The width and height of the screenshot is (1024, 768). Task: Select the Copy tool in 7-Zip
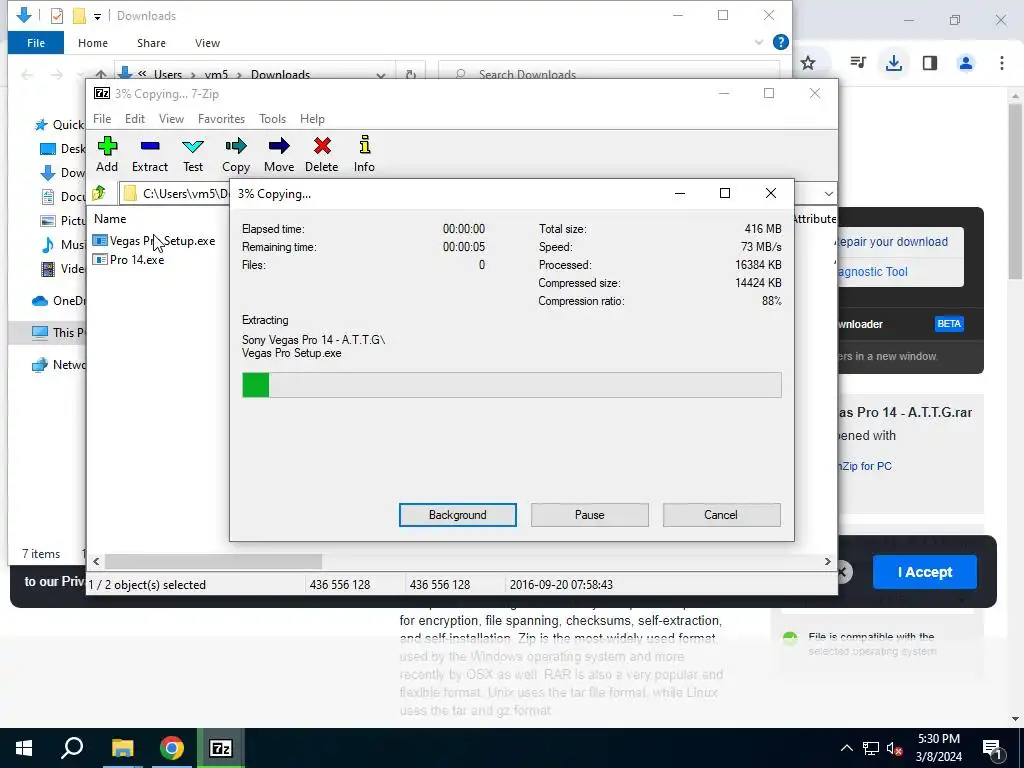pos(236,154)
